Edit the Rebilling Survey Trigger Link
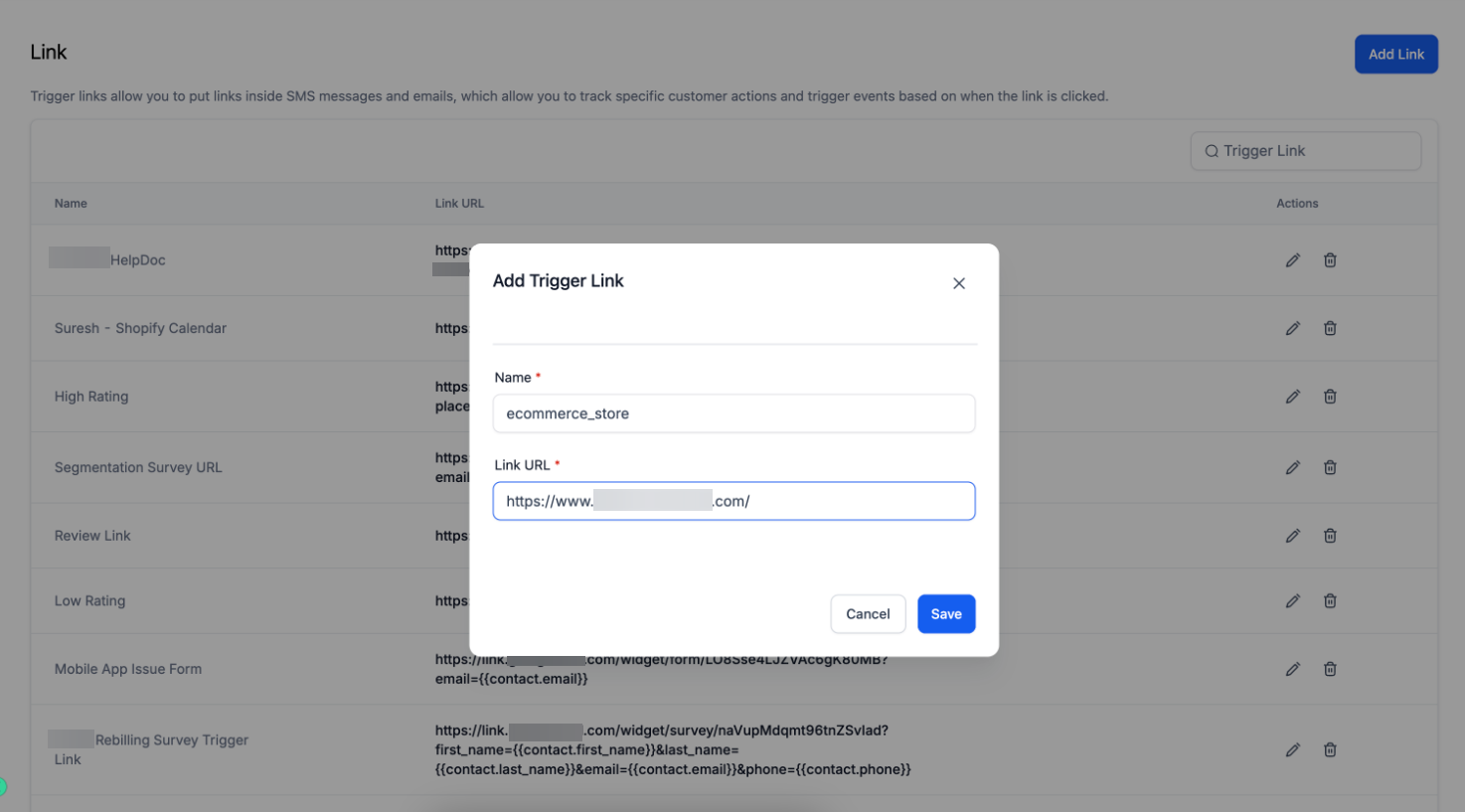This screenshot has width=1465, height=812. point(1292,750)
